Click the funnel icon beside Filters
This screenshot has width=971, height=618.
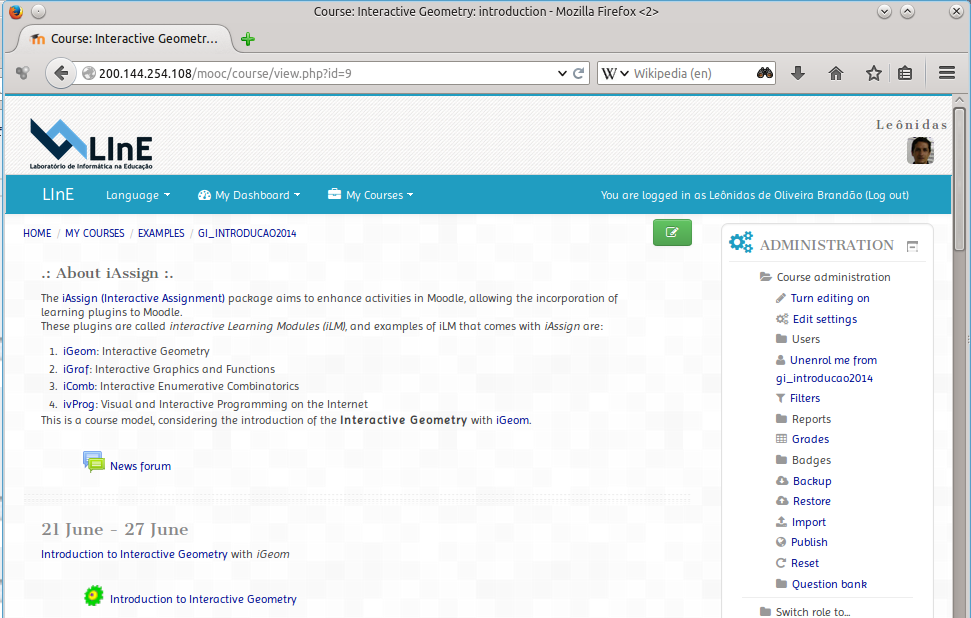click(x=780, y=398)
